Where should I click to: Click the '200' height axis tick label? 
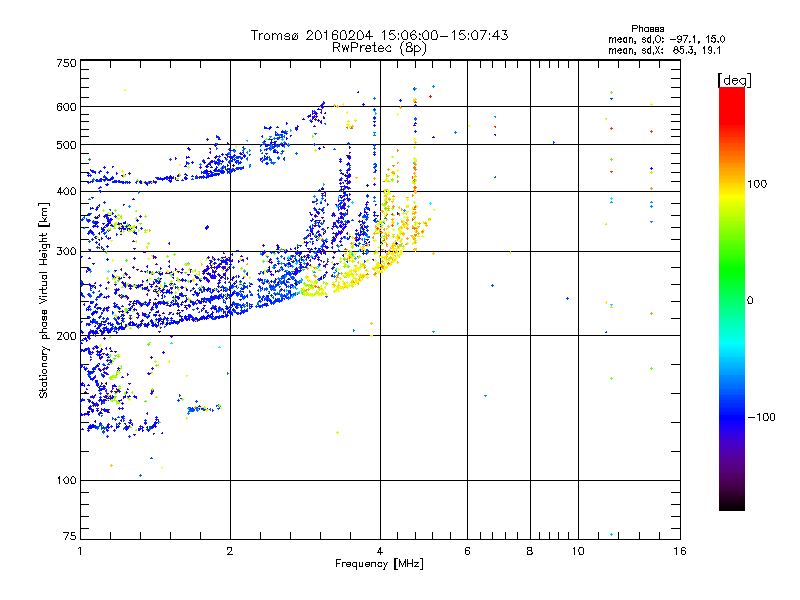click(66, 336)
